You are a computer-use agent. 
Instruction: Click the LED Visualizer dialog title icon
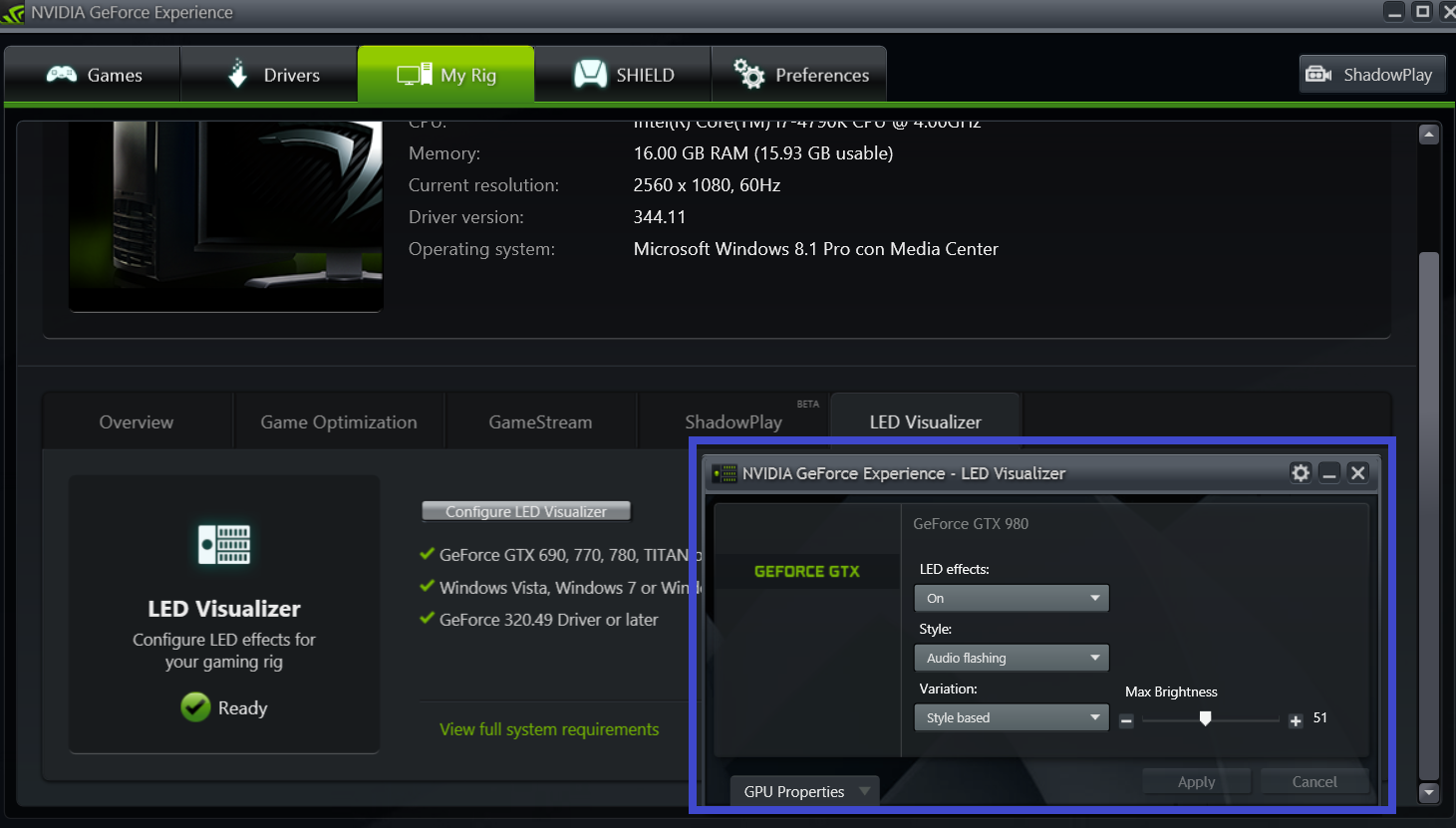pos(724,473)
